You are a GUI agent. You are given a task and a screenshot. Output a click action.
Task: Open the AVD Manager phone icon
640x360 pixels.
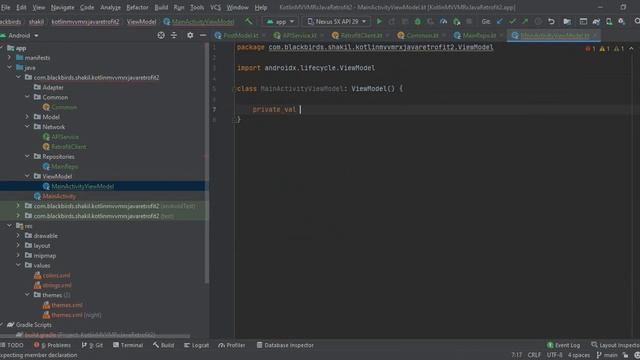coord(609,21)
